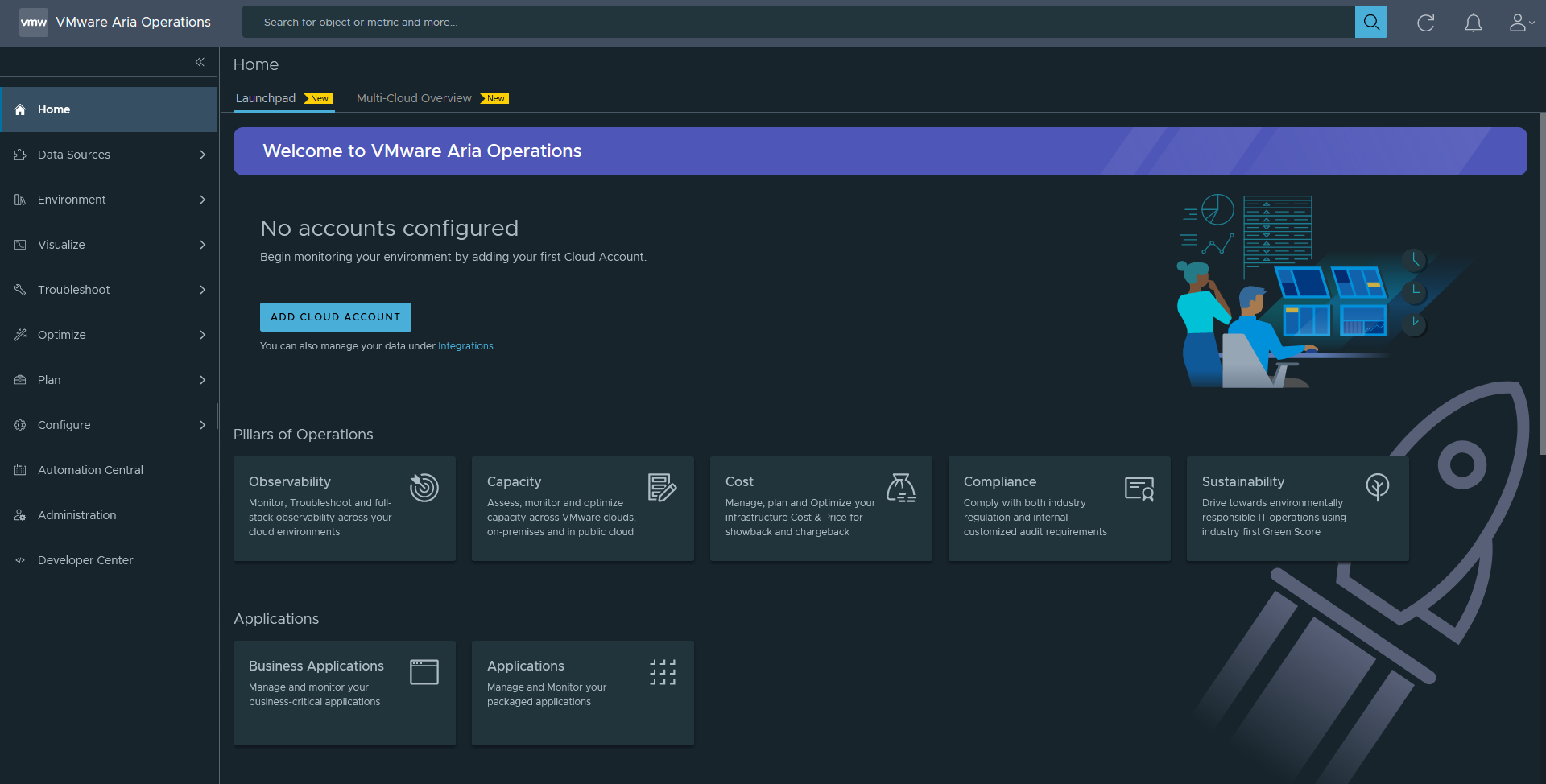Click the Administration users icon
The width and height of the screenshot is (1546, 784).
click(x=20, y=515)
